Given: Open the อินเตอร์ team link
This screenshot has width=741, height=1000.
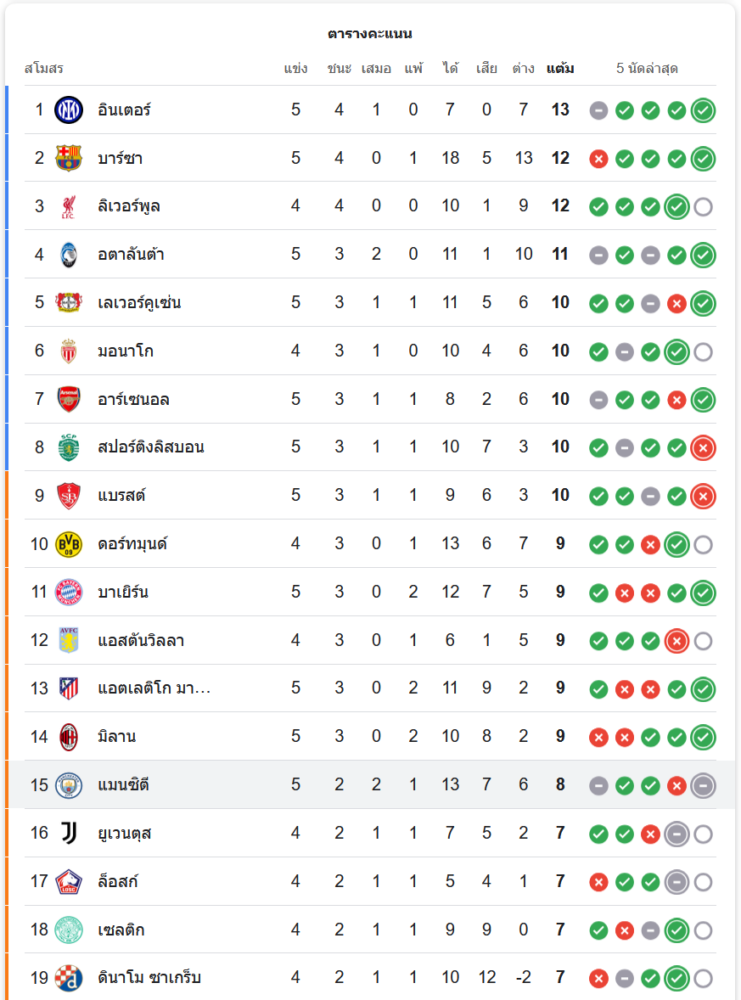Looking at the screenshot, I should click(124, 110).
